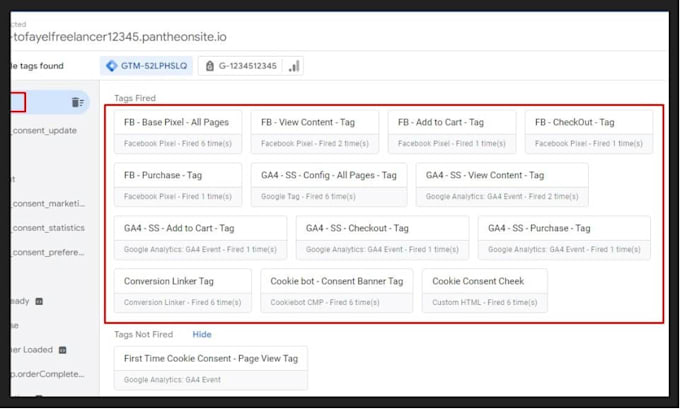Click the Google Tag Manager diamond icon
This screenshot has width=680, height=409.
click(x=111, y=66)
